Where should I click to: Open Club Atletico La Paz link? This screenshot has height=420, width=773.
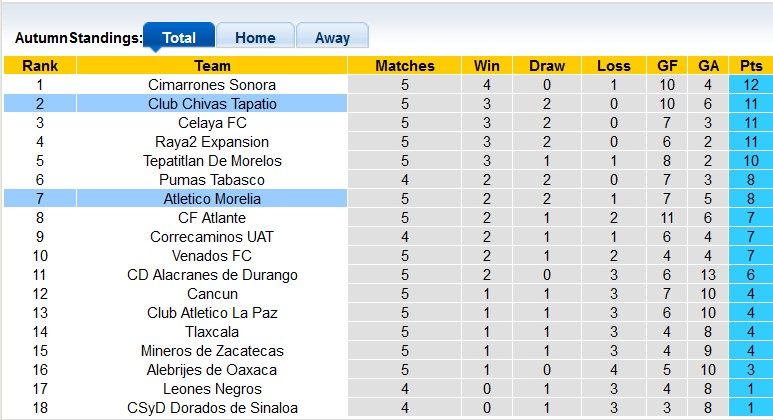(212, 313)
